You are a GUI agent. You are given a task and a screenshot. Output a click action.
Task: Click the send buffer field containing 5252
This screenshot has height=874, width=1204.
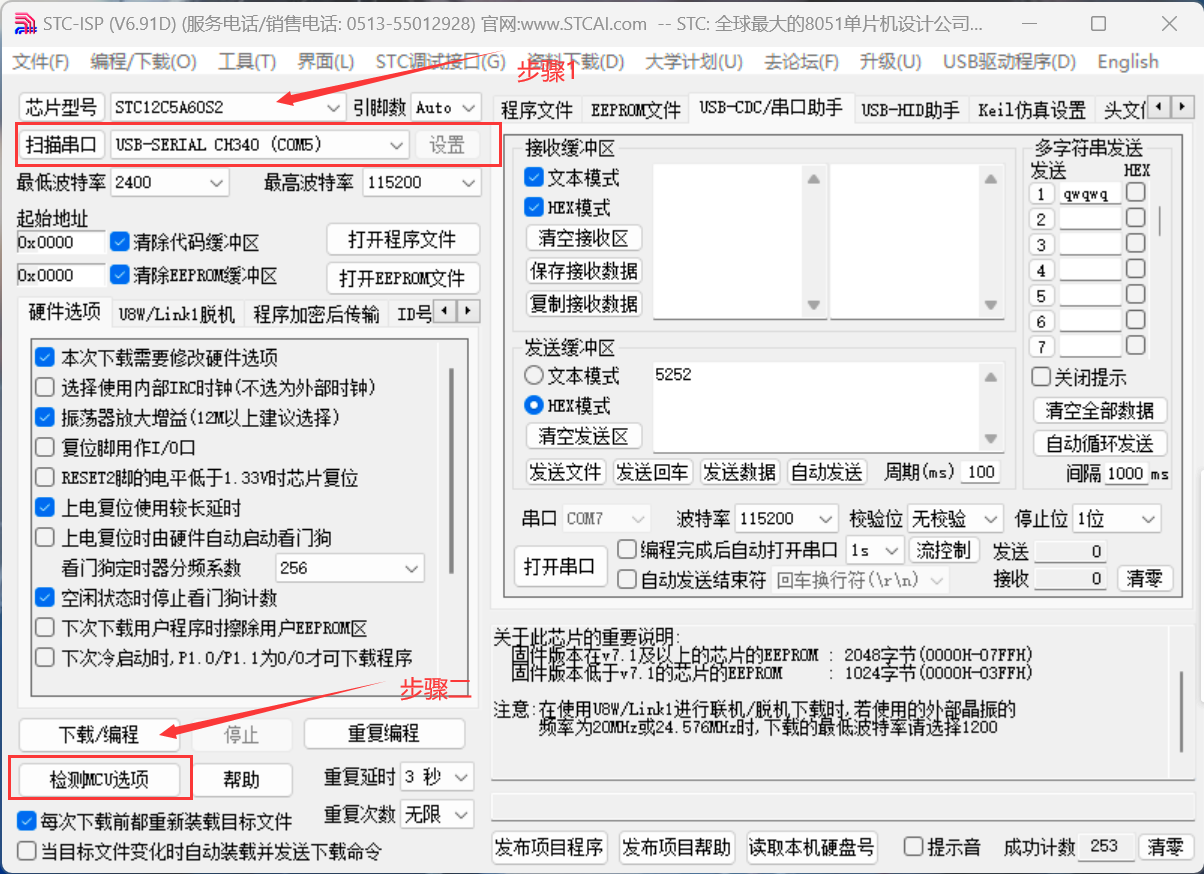coord(816,406)
